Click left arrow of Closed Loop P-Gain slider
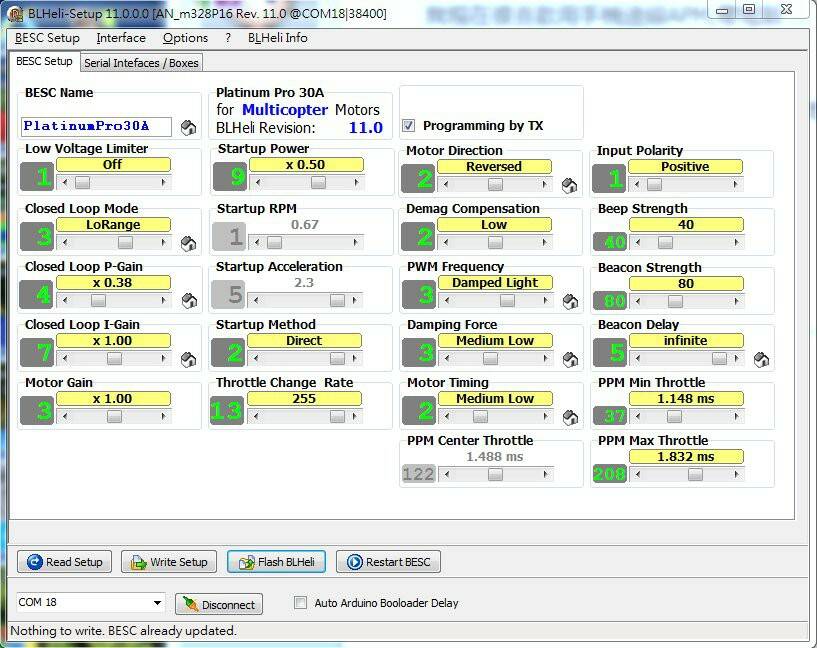Image resolution: width=817 pixels, height=648 pixels. tap(65, 301)
